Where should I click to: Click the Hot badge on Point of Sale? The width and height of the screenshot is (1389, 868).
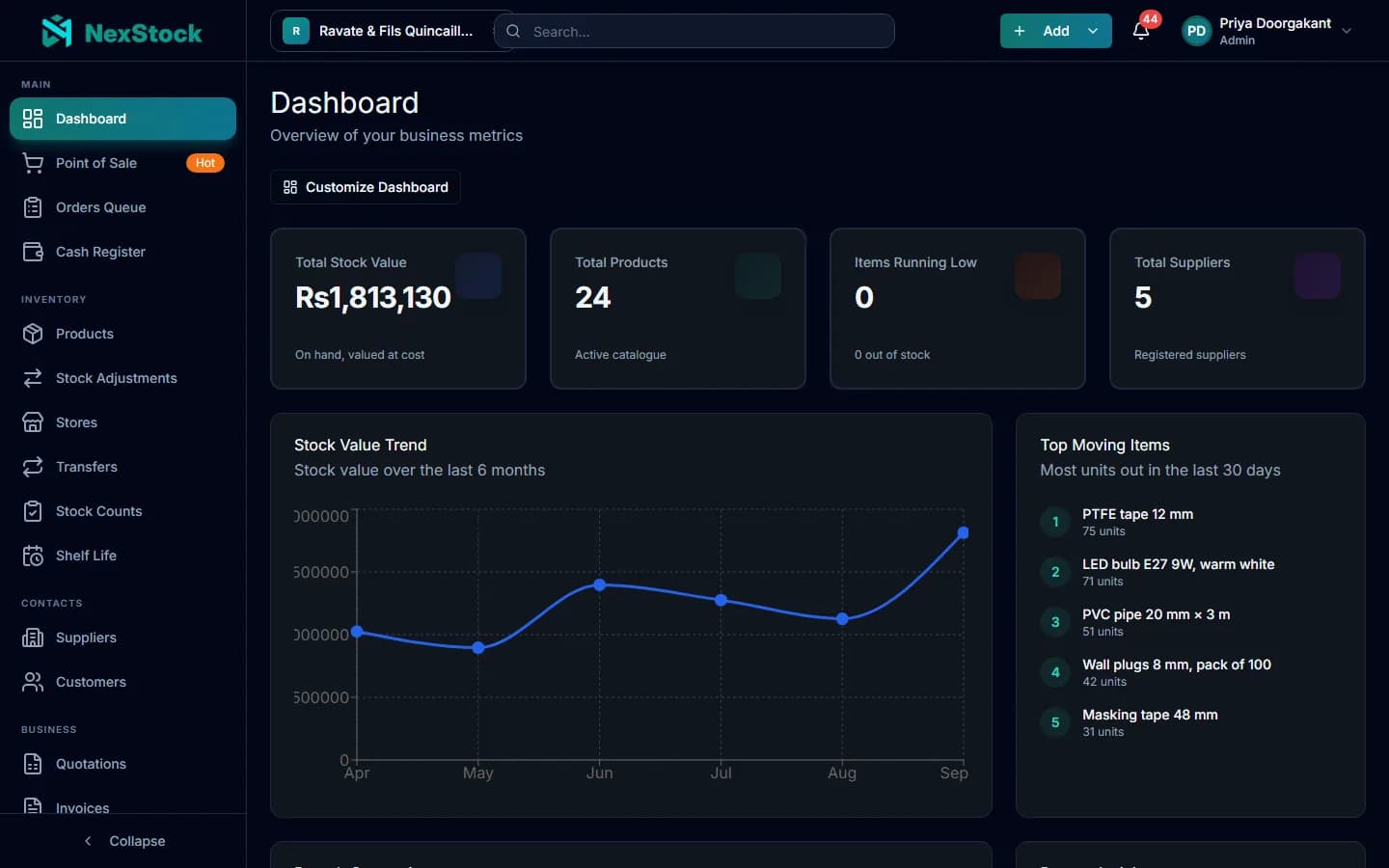point(205,163)
